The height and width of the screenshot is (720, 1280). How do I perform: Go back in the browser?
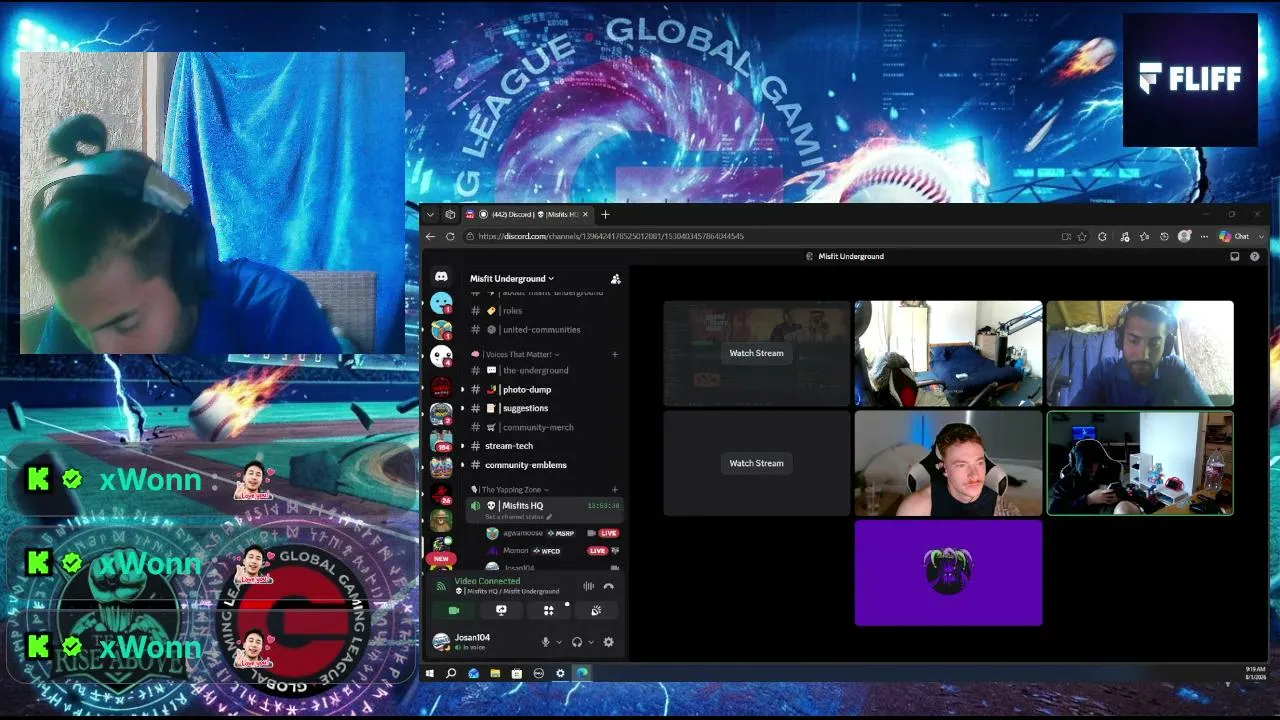(x=430, y=237)
